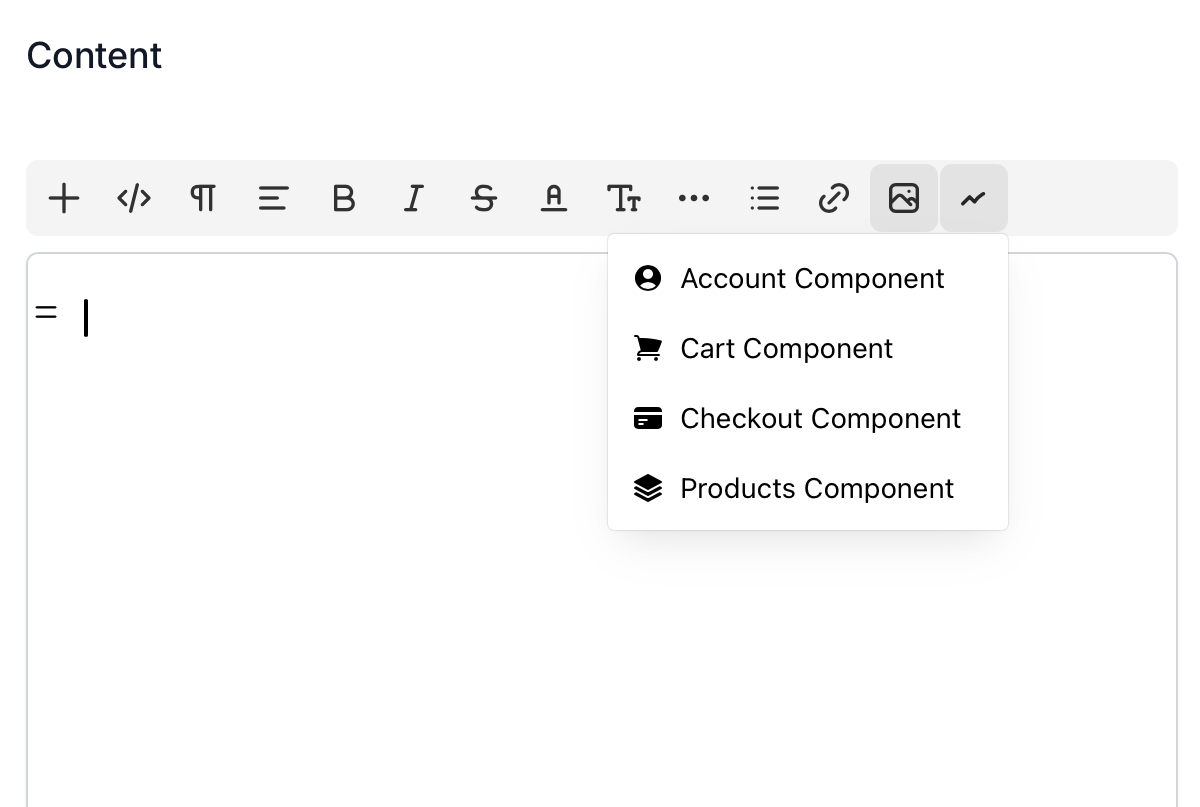Toggle underline text formatting
This screenshot has height=807, width=1200.
point(554,198)
